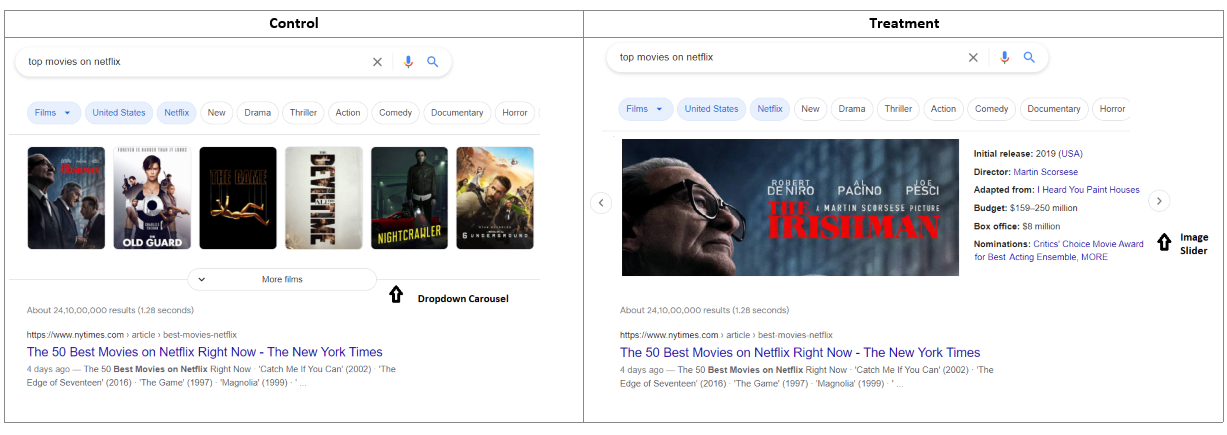Select the Documentary filter chip in Treatment
The height and width of the screenshot is (435, 1227).
1053,109
